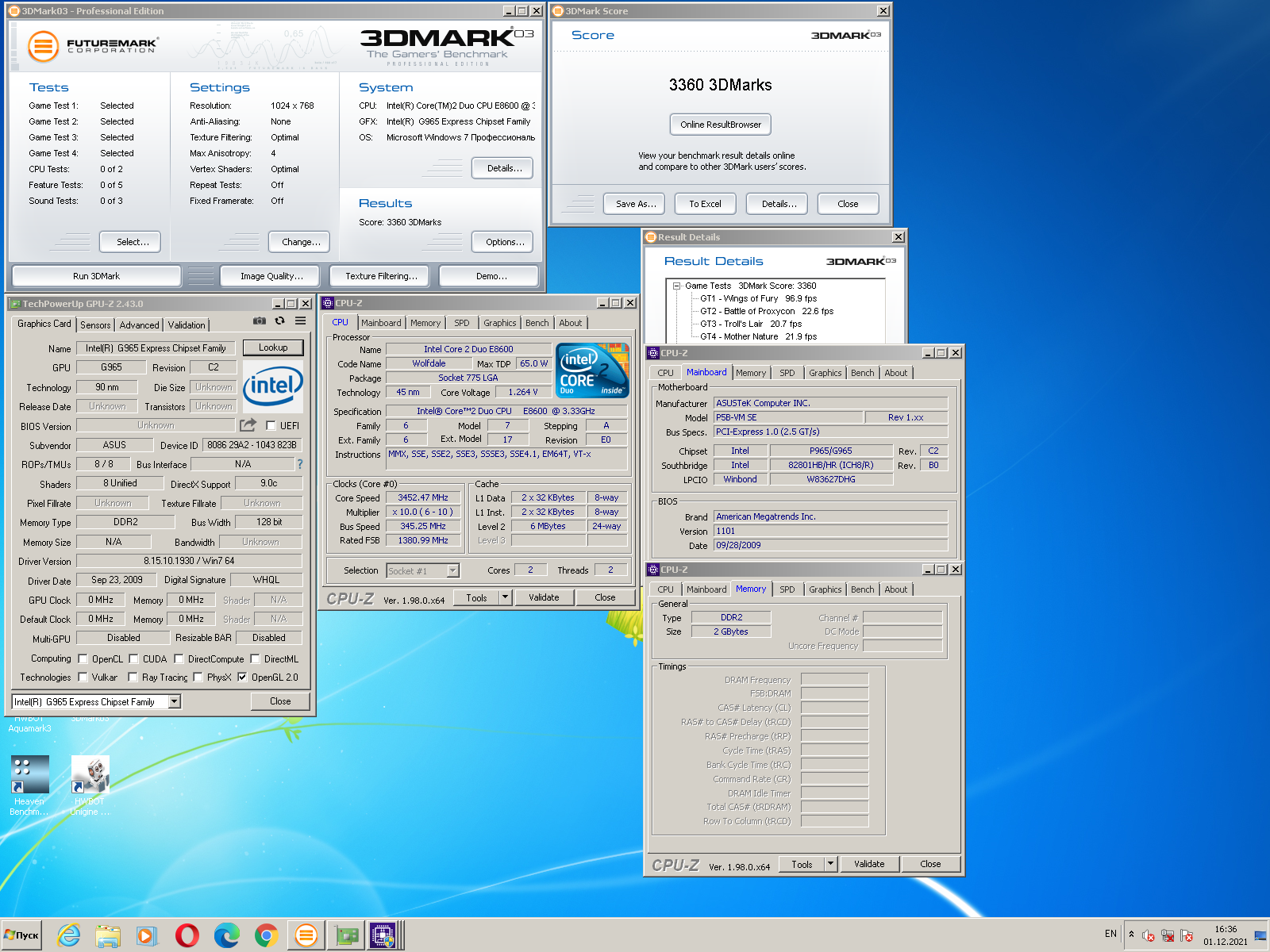The image size is (1270, 952).
Task: Open Tools dropdown arrow in CPU window
Action: coord(505,597)
